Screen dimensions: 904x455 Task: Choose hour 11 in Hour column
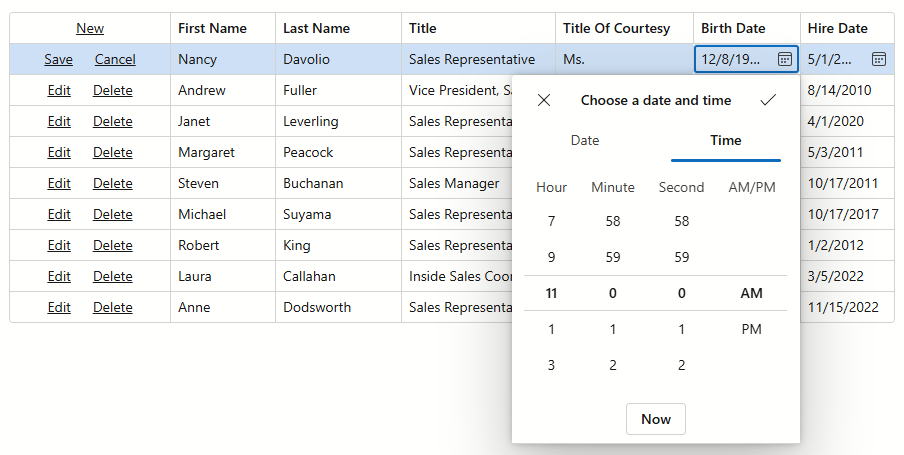point(551,294)
